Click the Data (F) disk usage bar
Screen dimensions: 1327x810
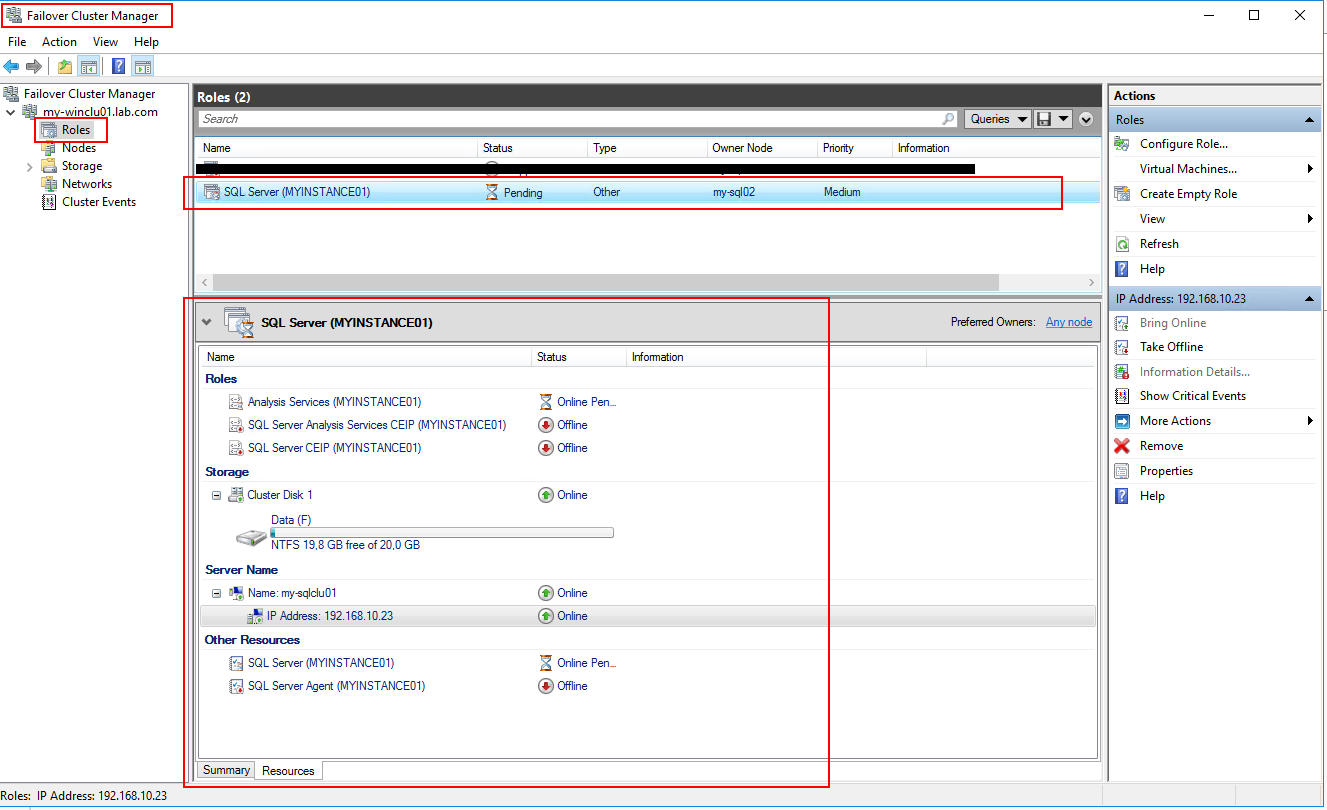(442, 532)
